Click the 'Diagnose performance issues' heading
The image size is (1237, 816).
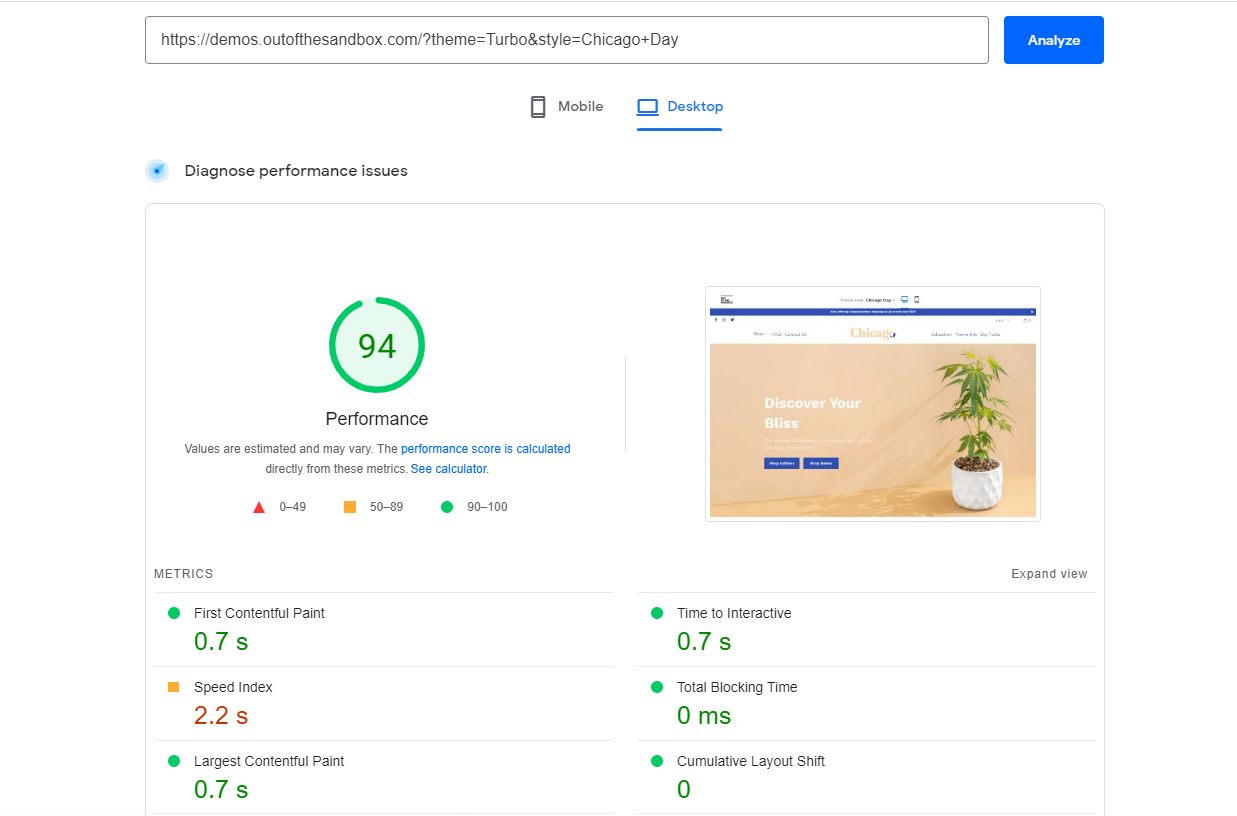click(296, 171)
